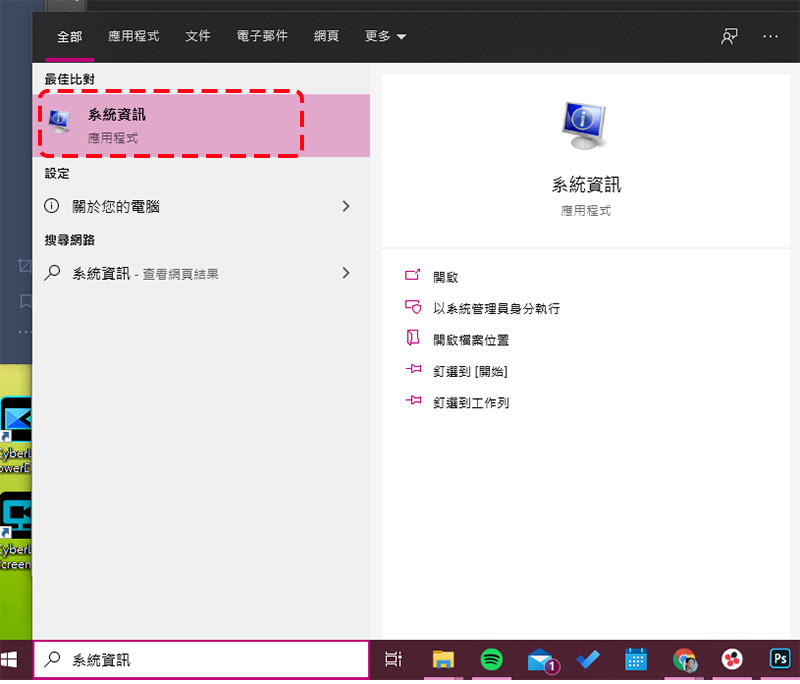Screen dimensions: 800x684
Task: Open the Calendar app in the taskbar
Action: (636, 660)
